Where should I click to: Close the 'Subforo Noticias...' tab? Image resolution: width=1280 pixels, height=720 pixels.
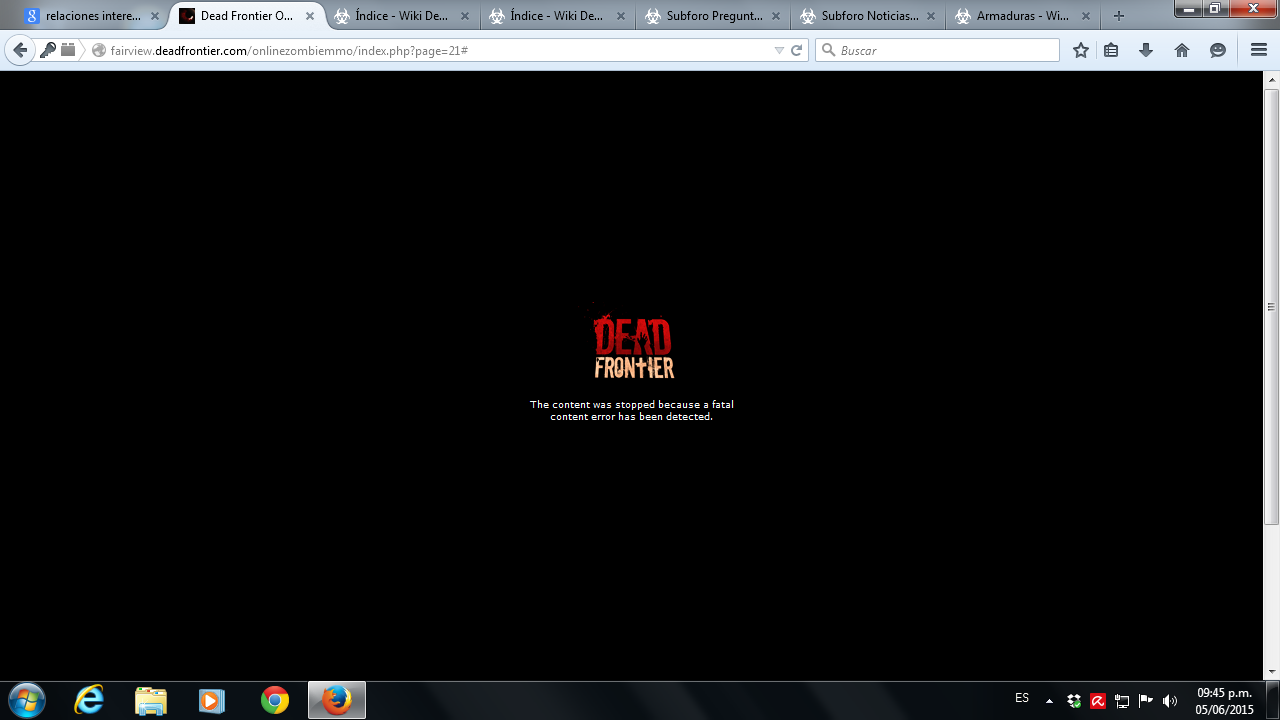pyautogui.click(x=932, y=16)
